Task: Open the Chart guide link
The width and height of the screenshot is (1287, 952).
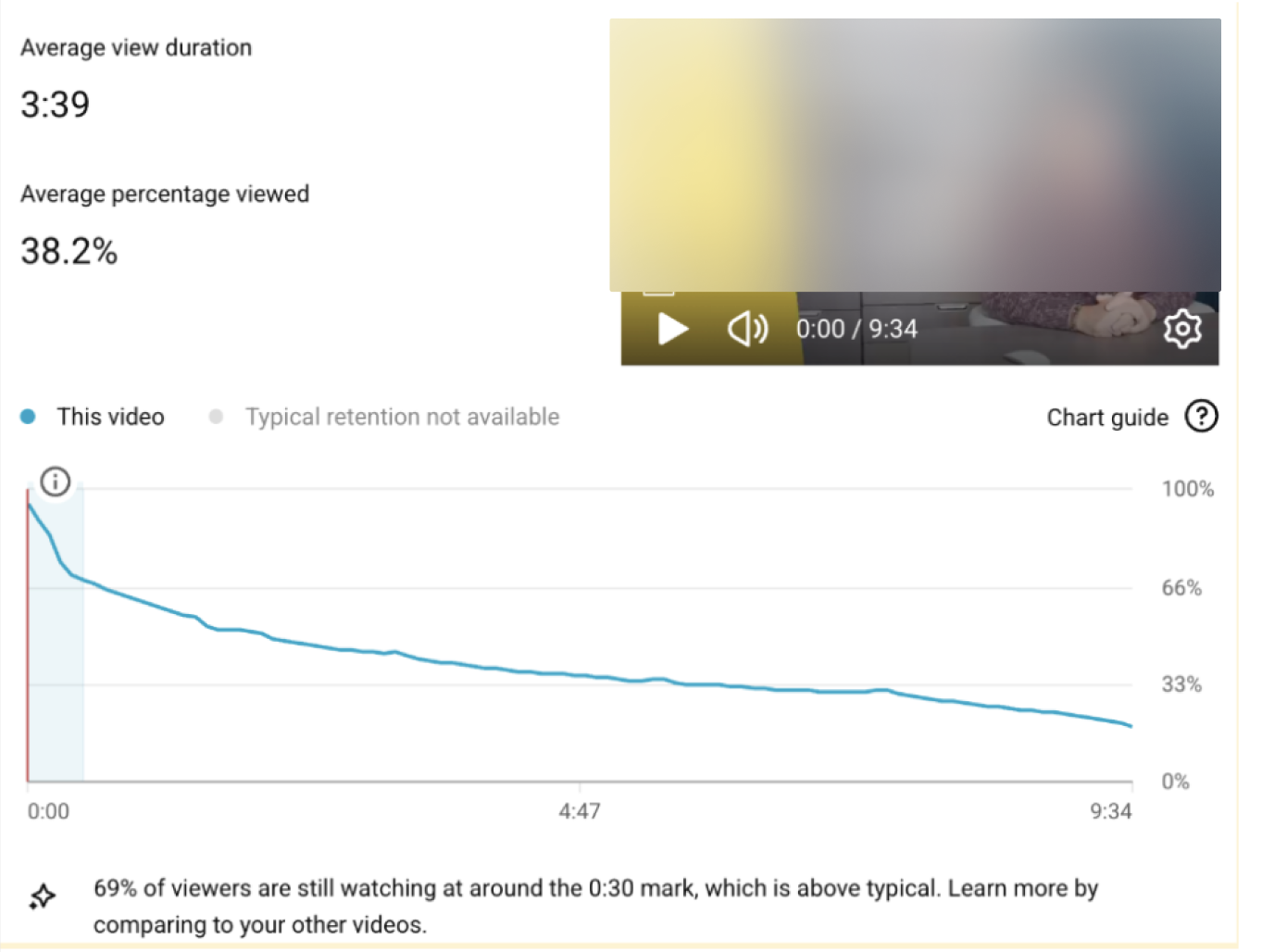Action: pos(1106,418)
